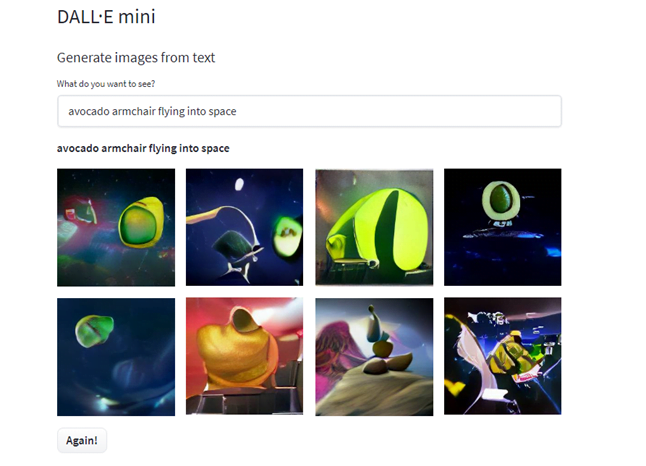Select top-row image with small avocado over blue horizon

tap(502, 227)
